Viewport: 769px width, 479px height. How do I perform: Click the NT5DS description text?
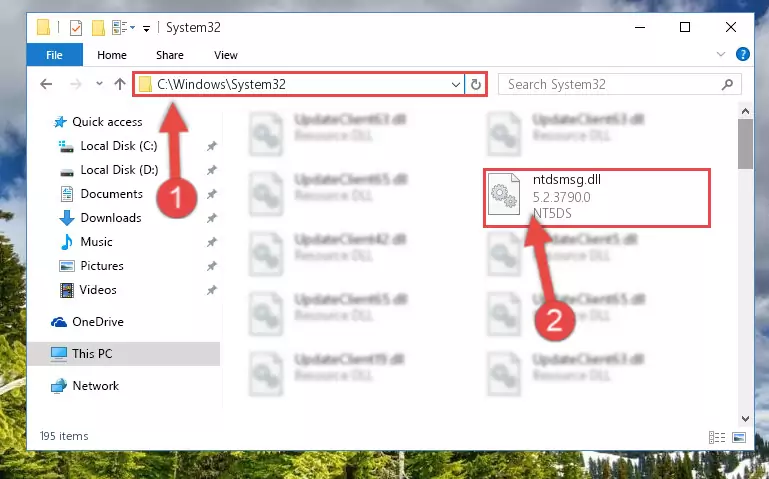point(552,213)
